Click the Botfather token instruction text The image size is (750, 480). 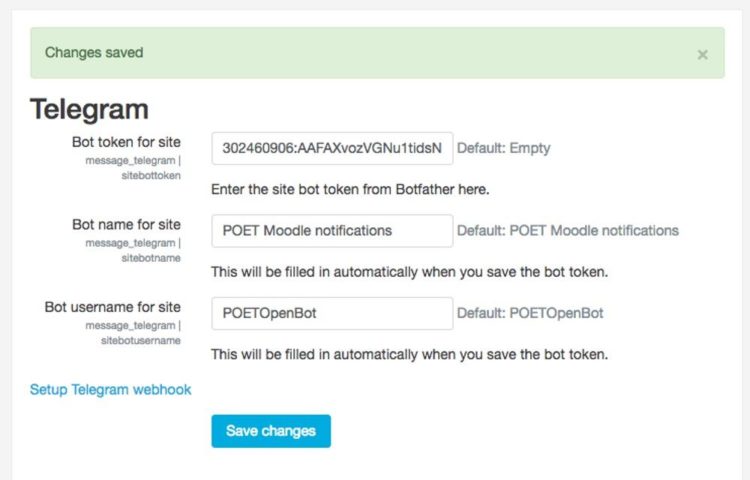click(x=350, y=189)
